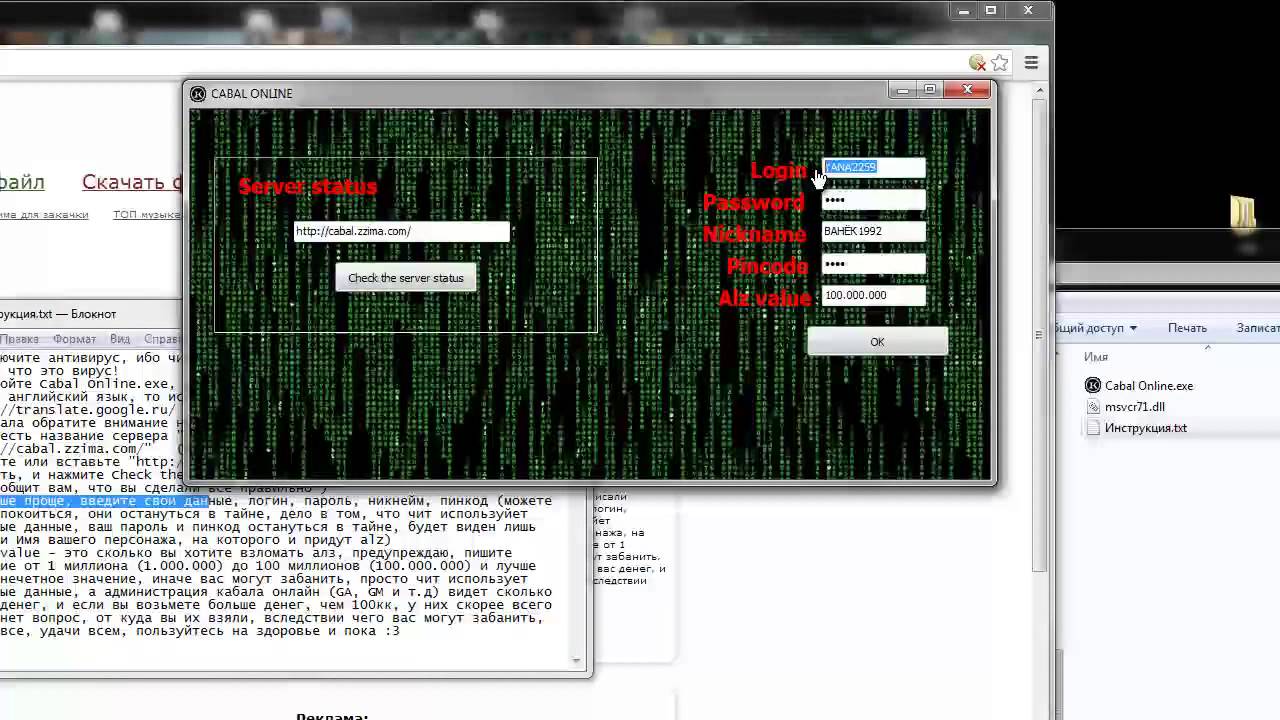
Task: Select the msvcr71.dll file icon in Explorer
Action: click(1093, 407)
